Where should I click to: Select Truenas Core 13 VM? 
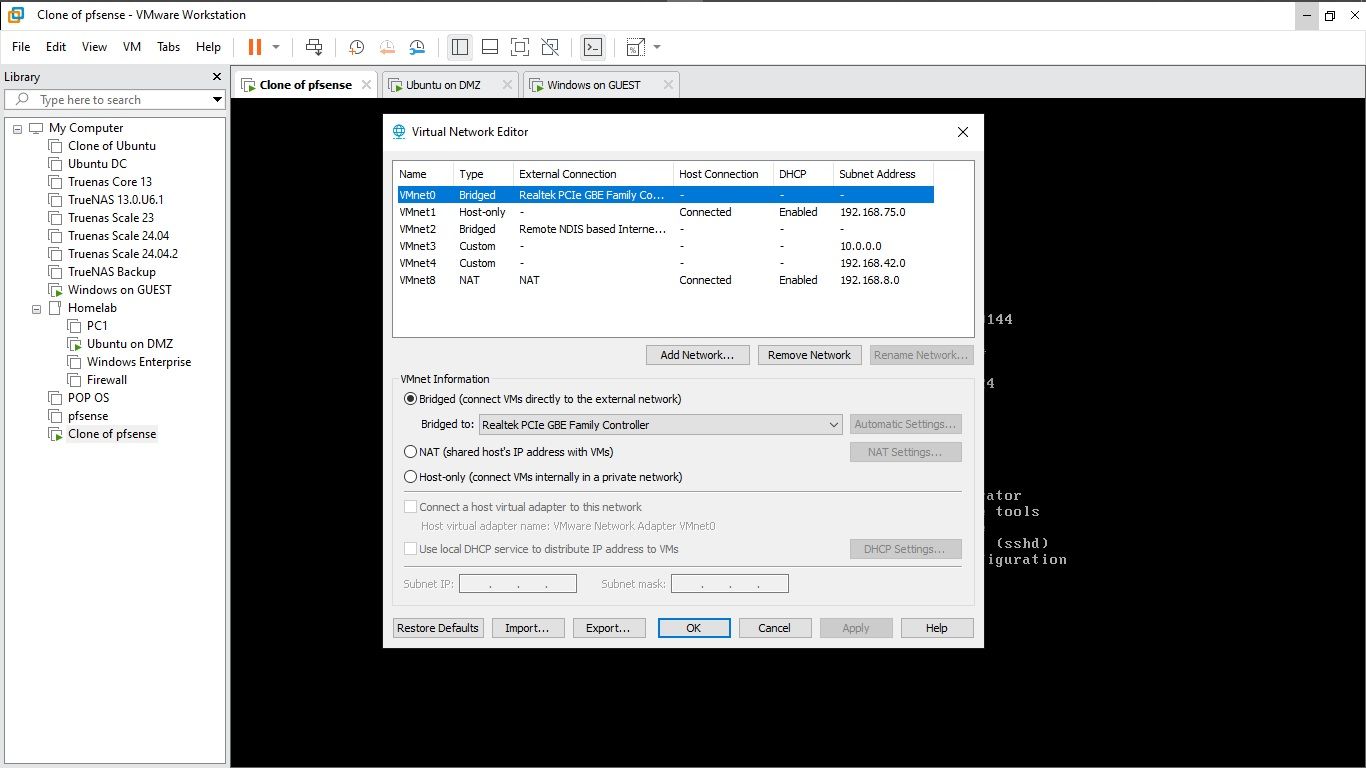coord(110,182)
